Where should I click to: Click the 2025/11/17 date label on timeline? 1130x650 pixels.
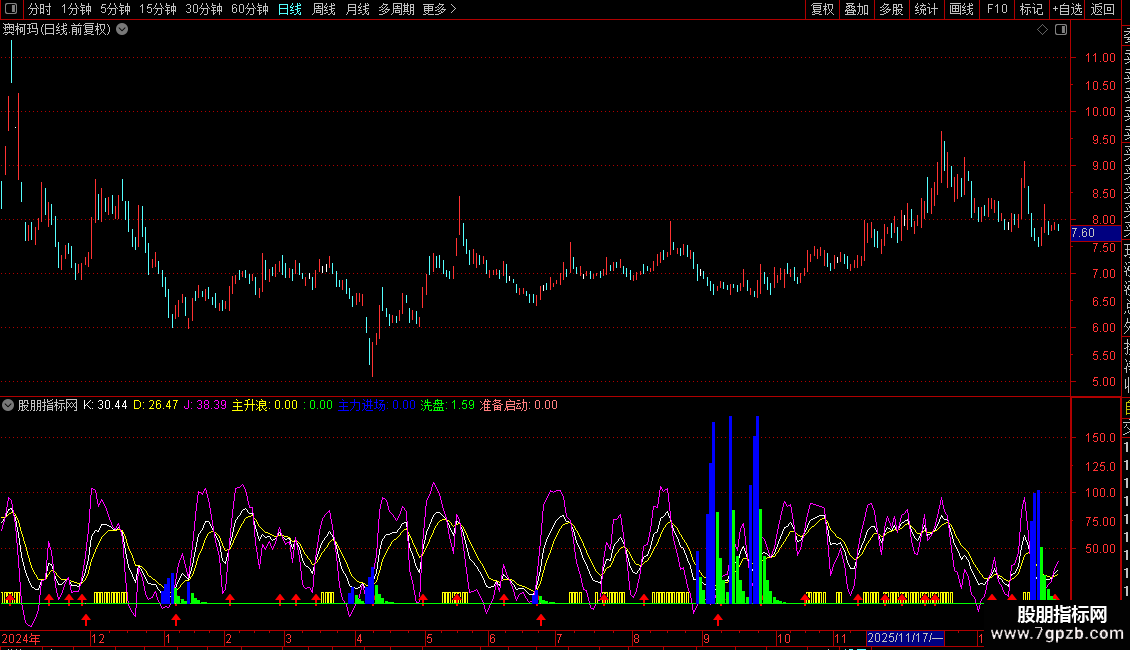(905, 638)
